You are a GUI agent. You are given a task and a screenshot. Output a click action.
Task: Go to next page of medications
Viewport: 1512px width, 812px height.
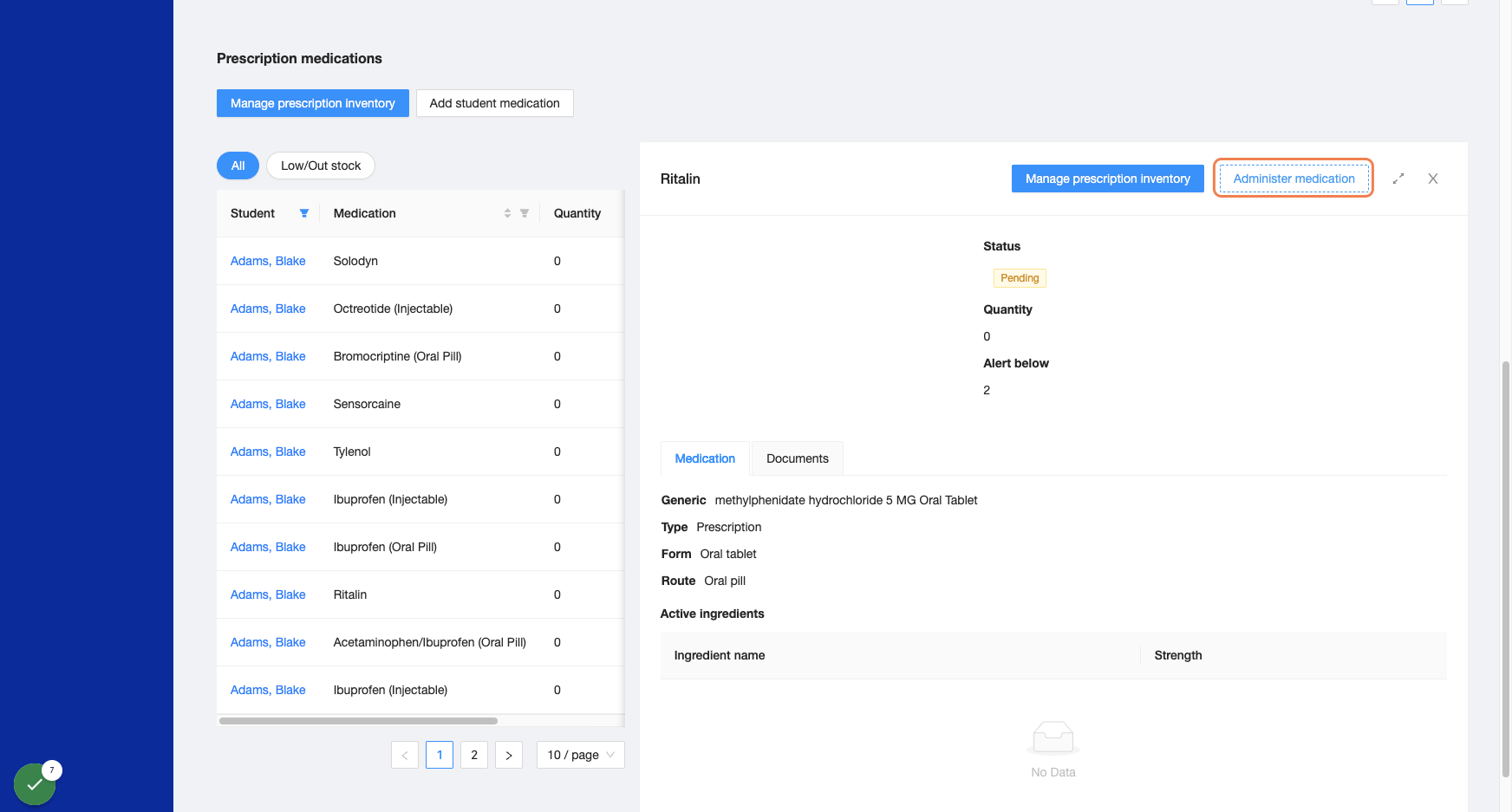pos(509,755)
